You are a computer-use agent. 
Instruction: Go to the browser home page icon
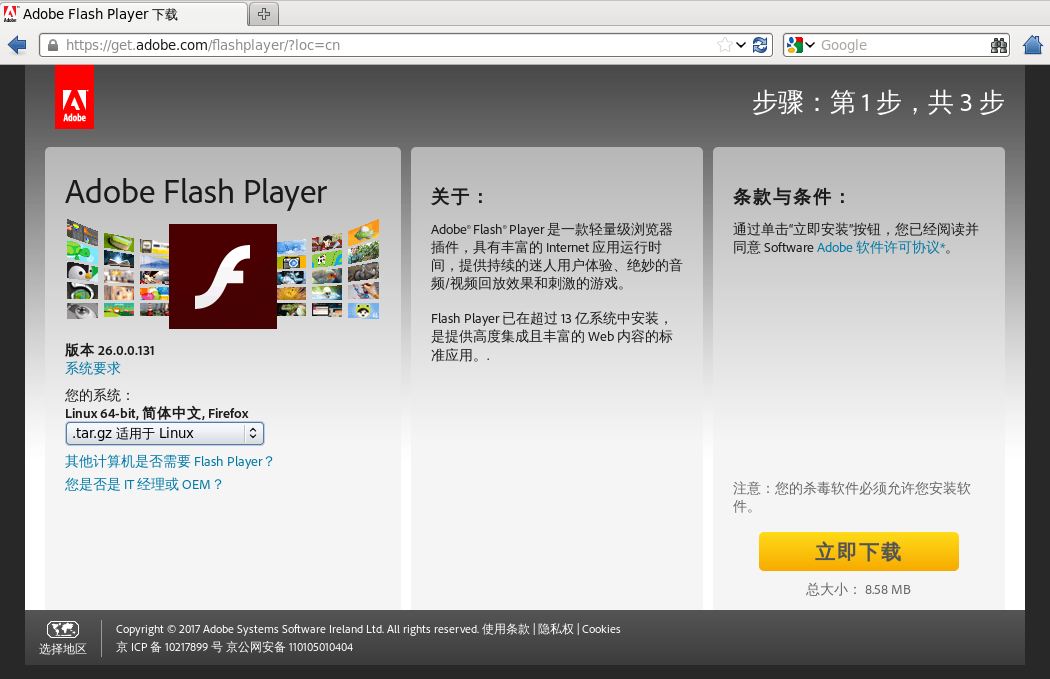pyautogui.click(x=1033, y=45)
